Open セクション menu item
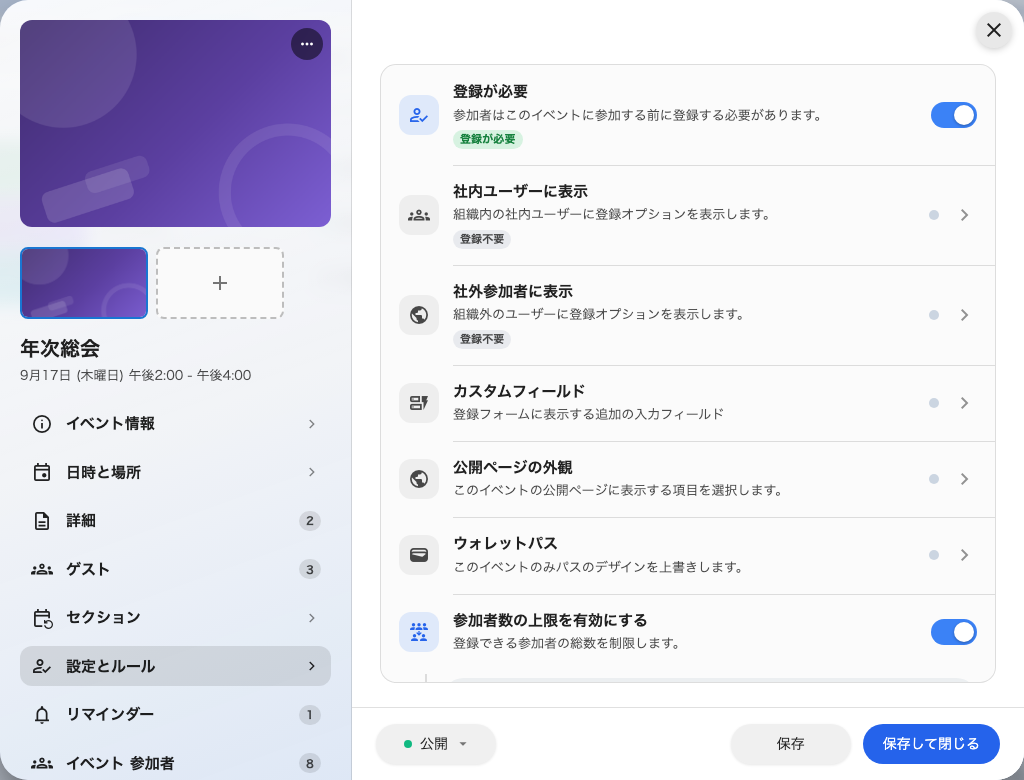Viewport: 1024px width, 780px height. point(175,618)
